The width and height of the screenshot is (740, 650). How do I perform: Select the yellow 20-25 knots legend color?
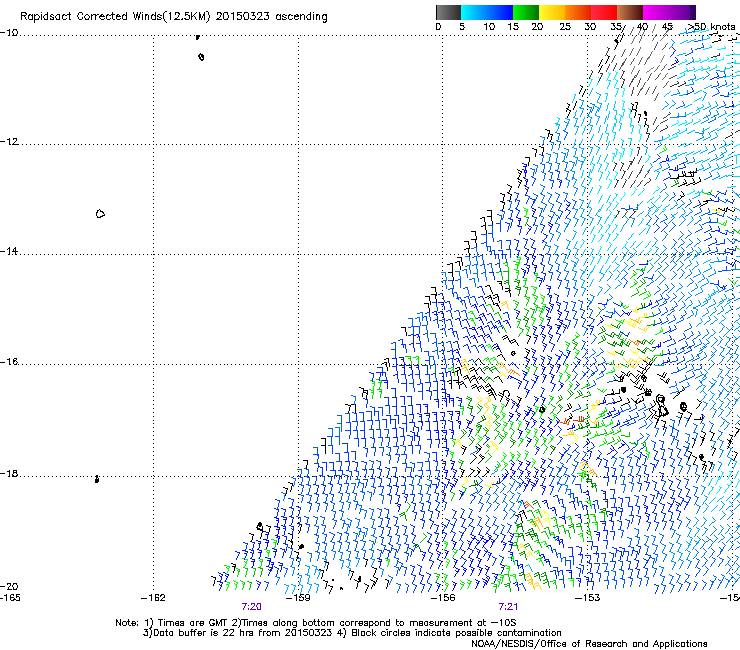552,12
